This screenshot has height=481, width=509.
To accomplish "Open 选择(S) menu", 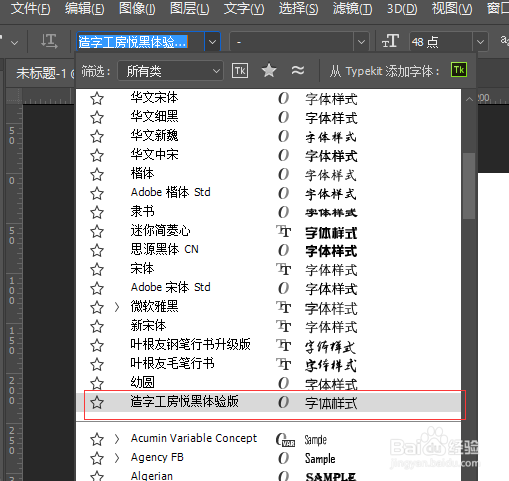I will click(x=298, y=8).
